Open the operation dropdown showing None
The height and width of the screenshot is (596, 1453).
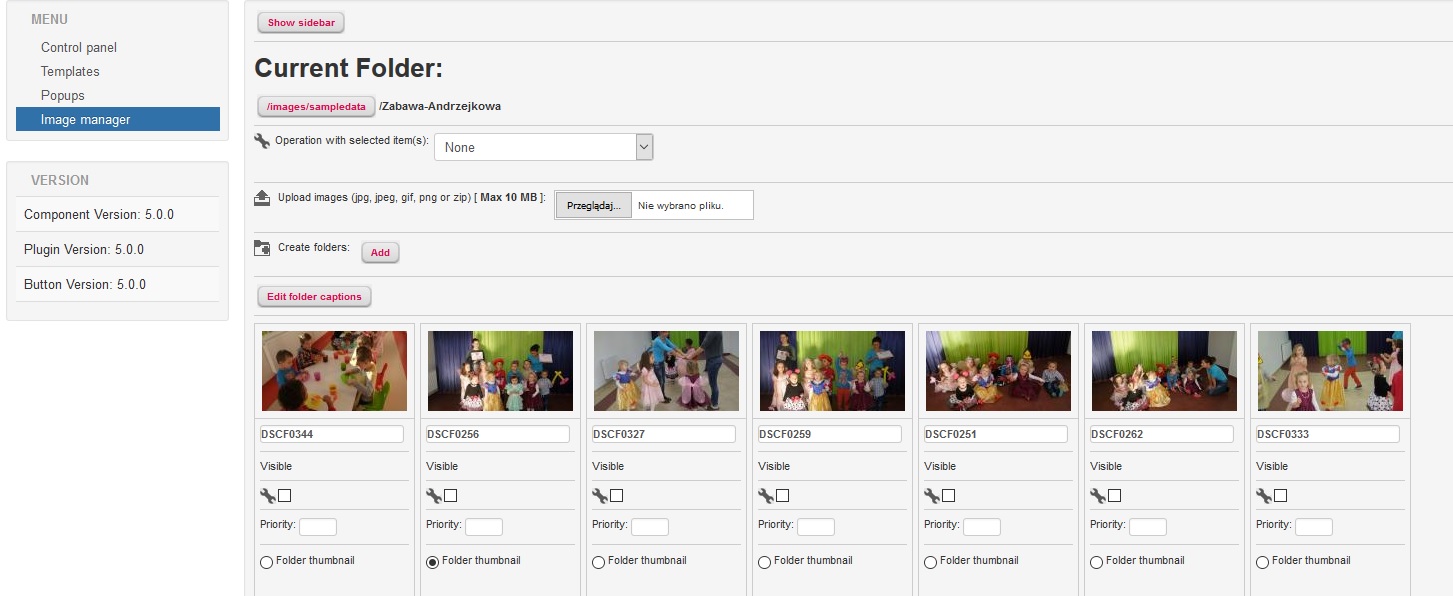(543, 147)
